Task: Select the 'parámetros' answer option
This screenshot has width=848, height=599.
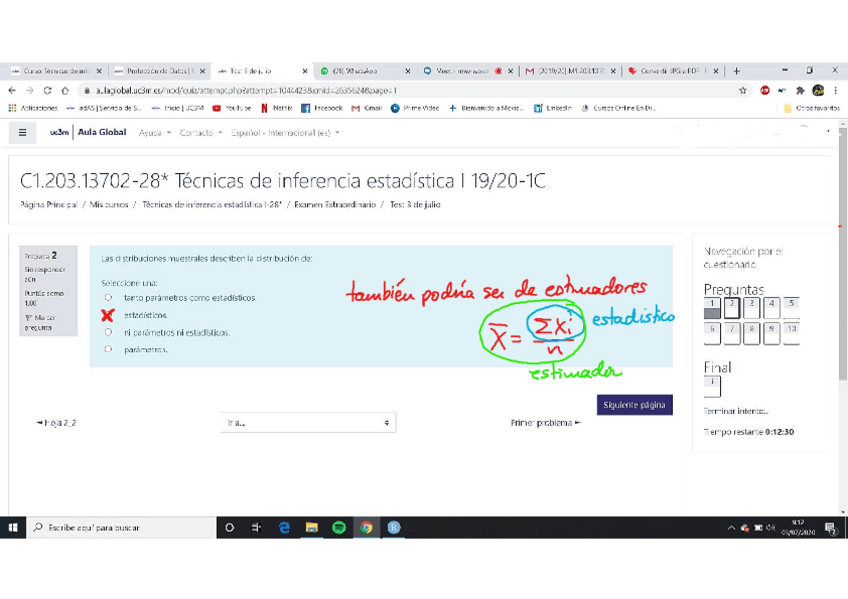Action: 108,349
